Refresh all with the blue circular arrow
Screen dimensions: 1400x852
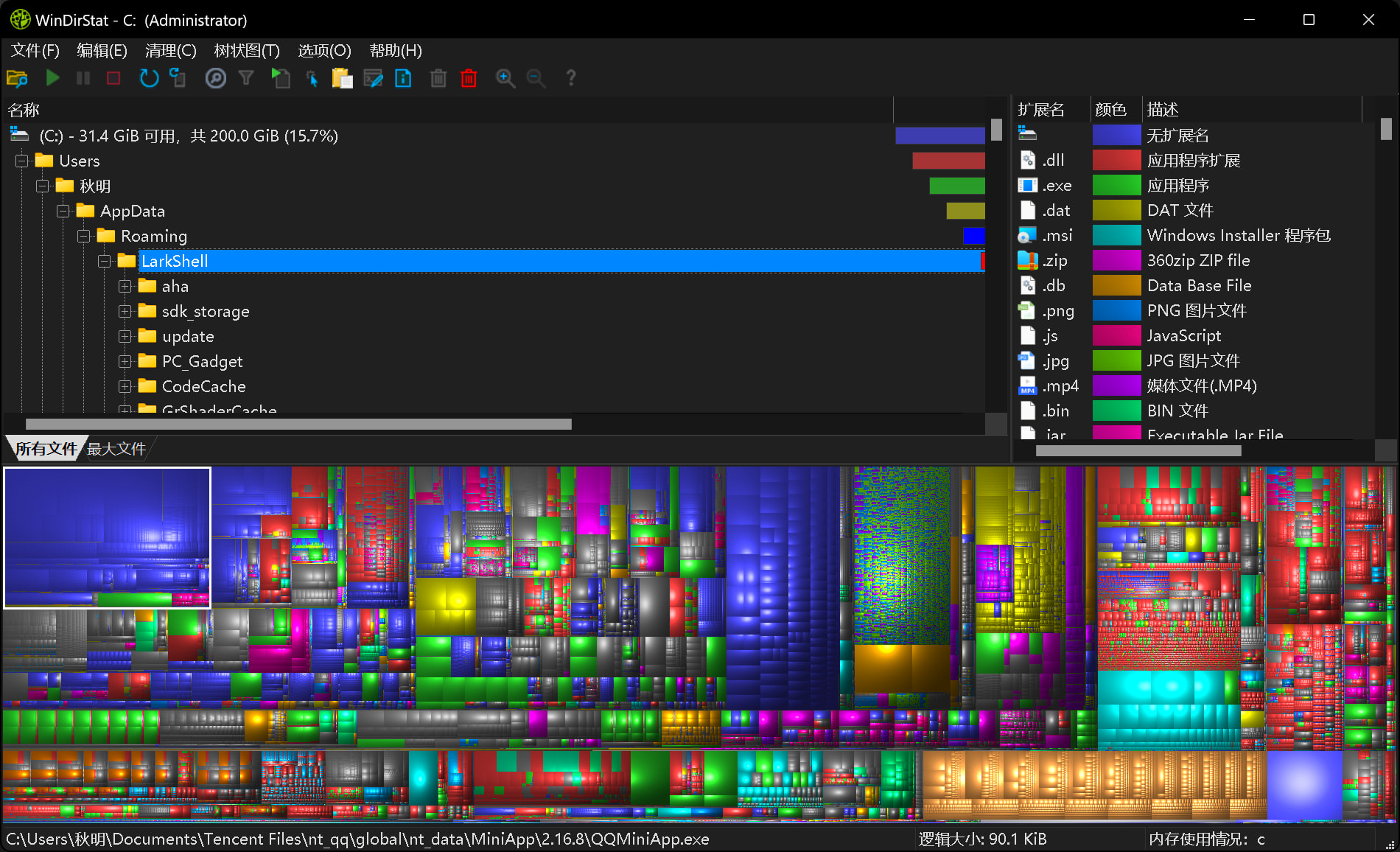coord(149,78)
